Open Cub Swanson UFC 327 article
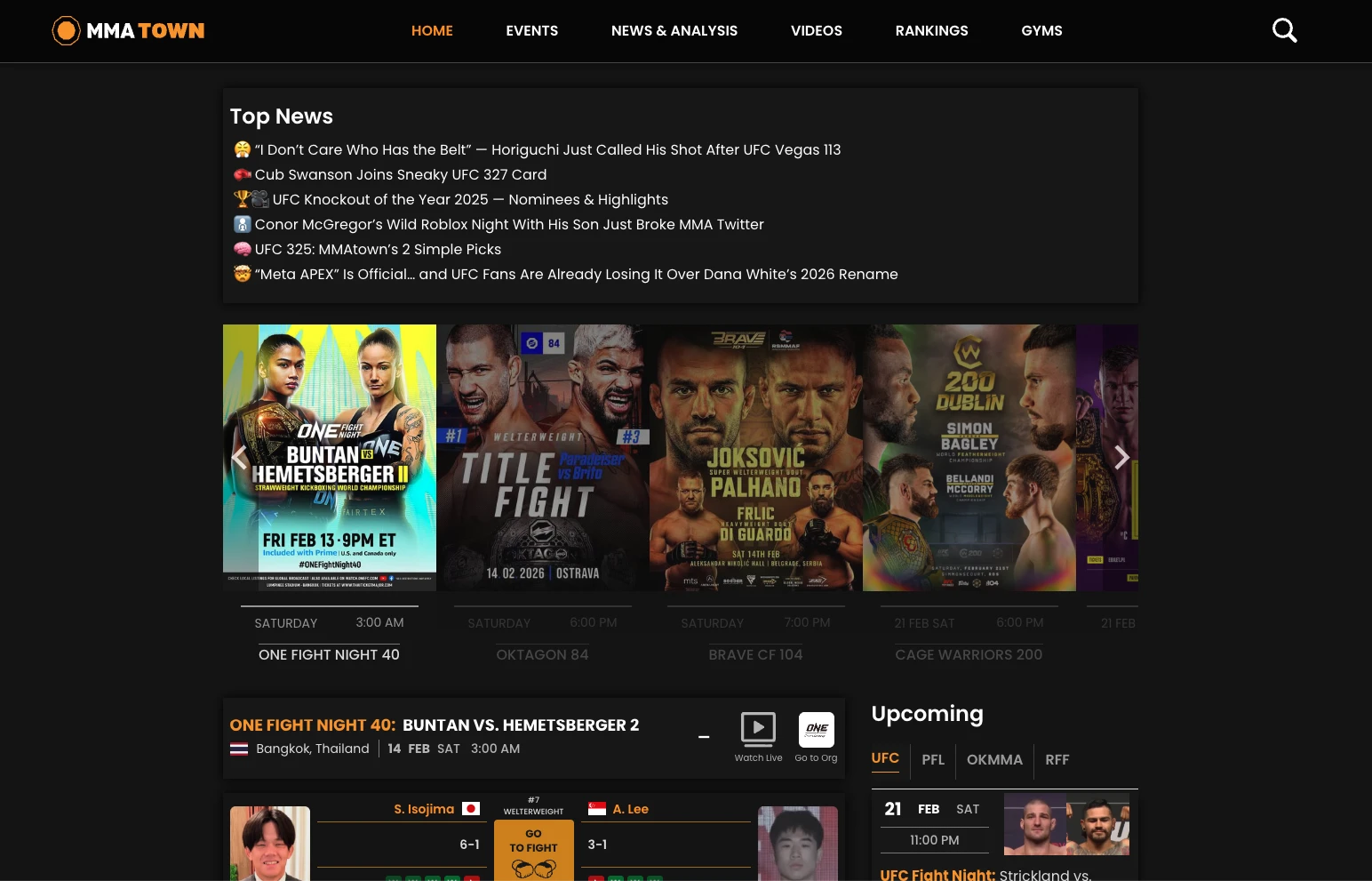The width and height of the screenshot is (1372, 881). click(x=401, y=174)
